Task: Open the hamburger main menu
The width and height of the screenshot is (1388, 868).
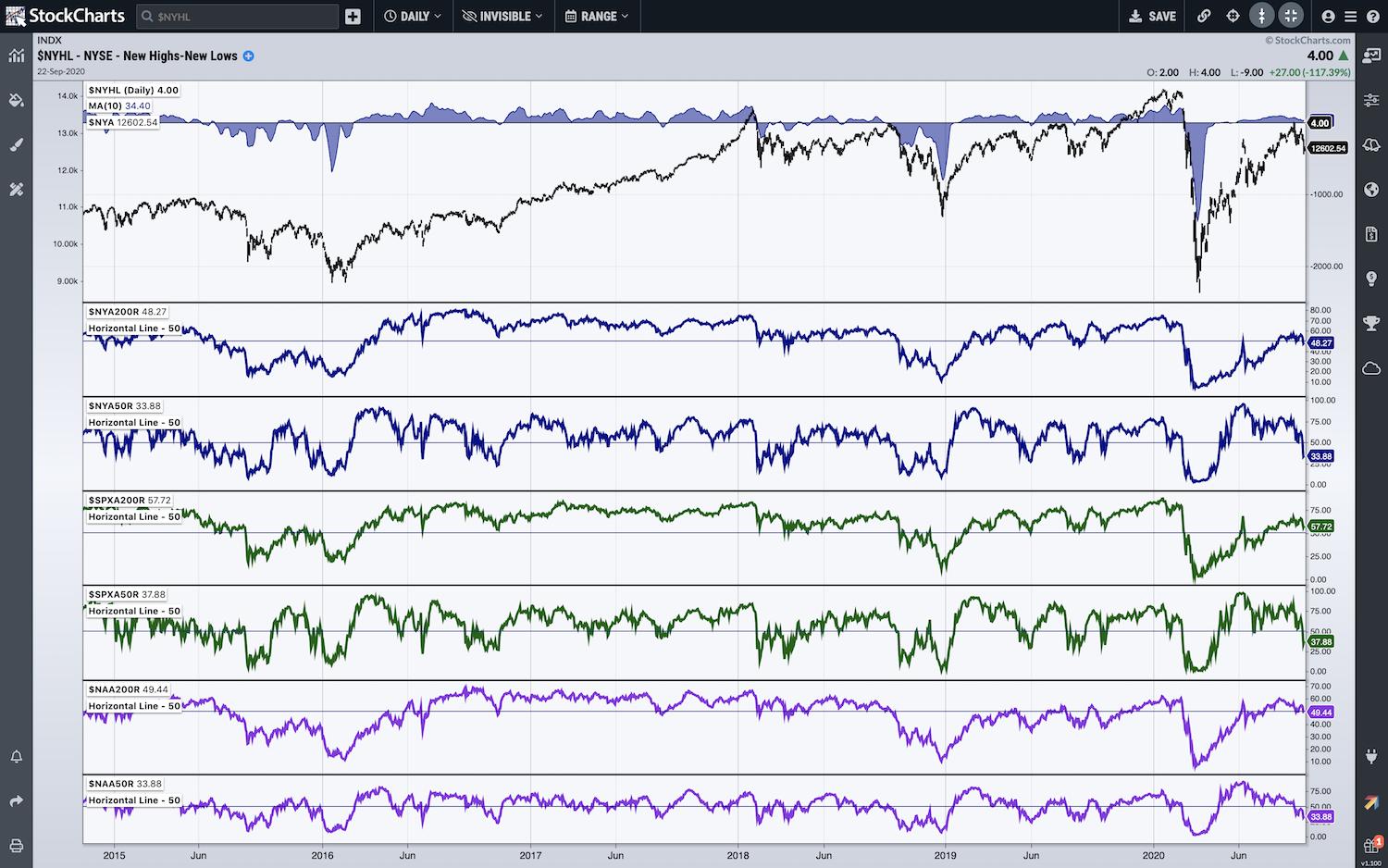Action: coord(1350,16)
